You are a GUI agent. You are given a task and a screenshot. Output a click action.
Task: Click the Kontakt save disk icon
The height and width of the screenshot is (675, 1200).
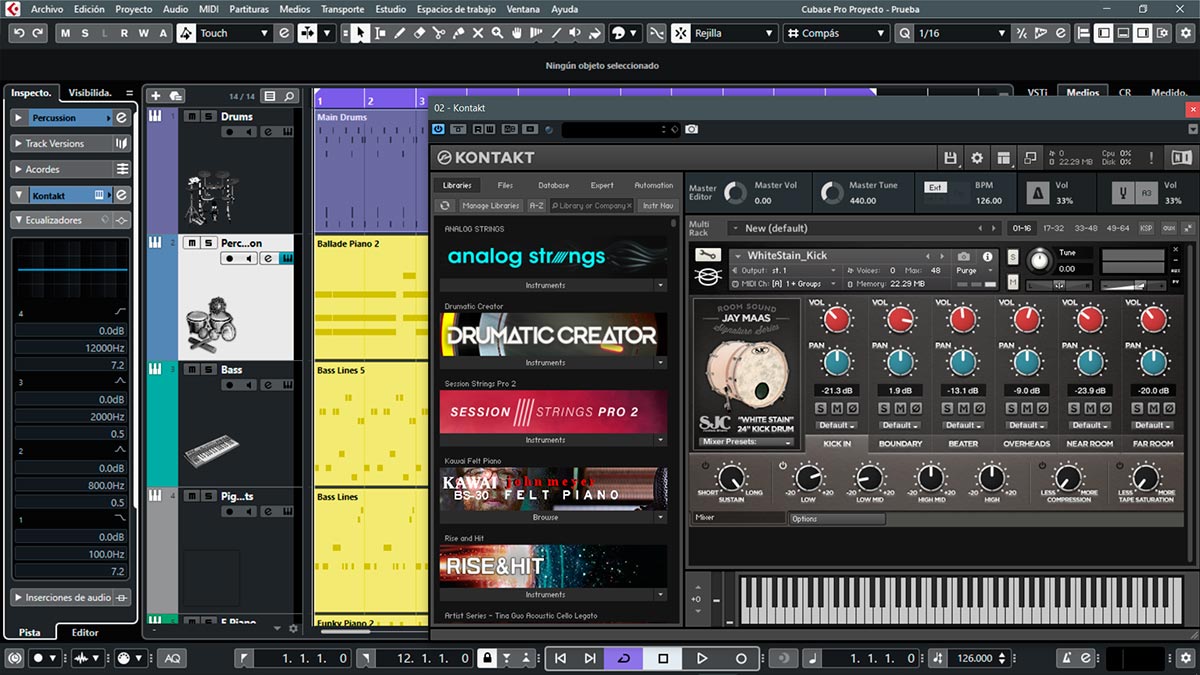click(951, 158)
